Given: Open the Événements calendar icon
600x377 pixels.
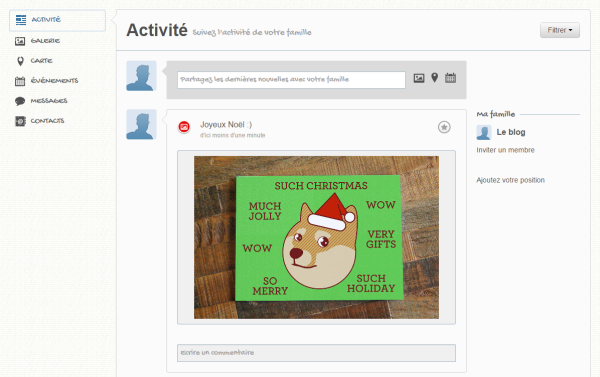Looking at the screenshot, I should click(x=20, y=81).
